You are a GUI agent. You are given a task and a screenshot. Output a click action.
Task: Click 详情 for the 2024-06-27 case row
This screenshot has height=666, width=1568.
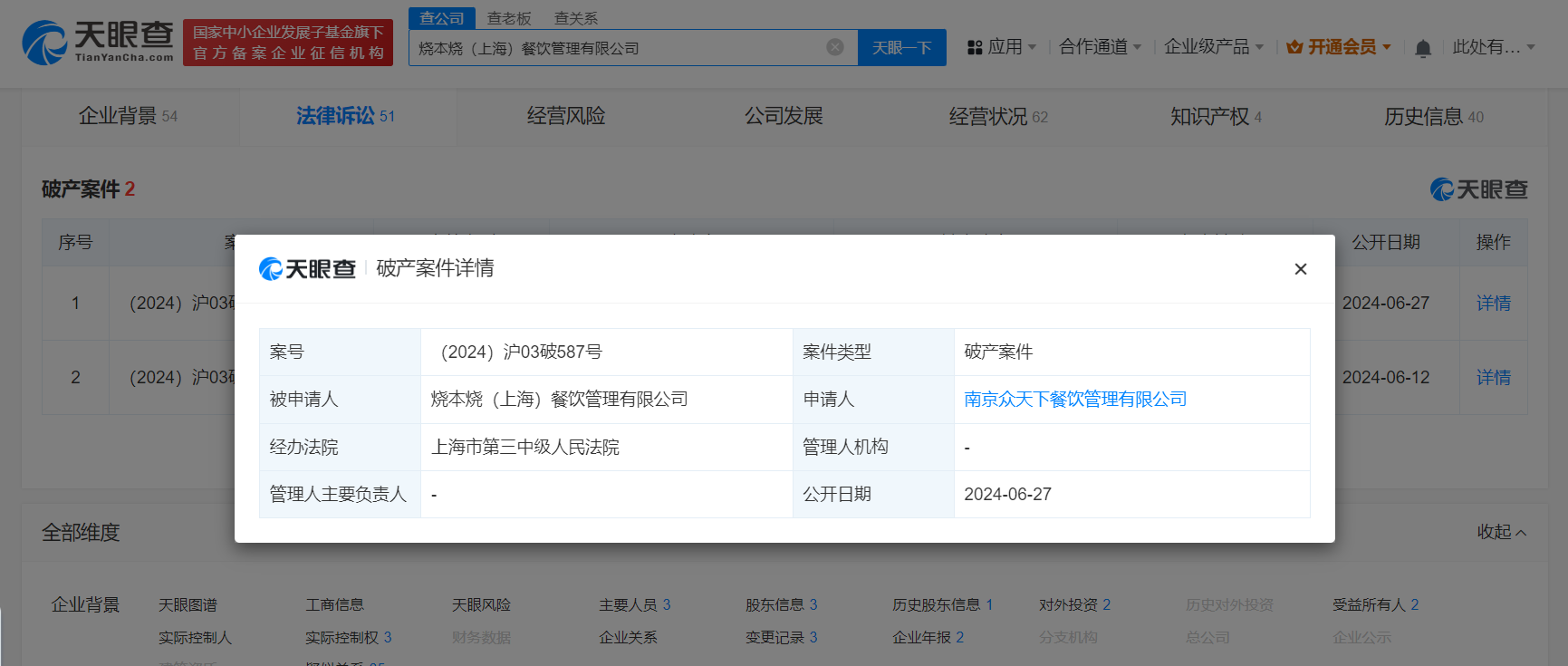click(x=1493, y=303)
